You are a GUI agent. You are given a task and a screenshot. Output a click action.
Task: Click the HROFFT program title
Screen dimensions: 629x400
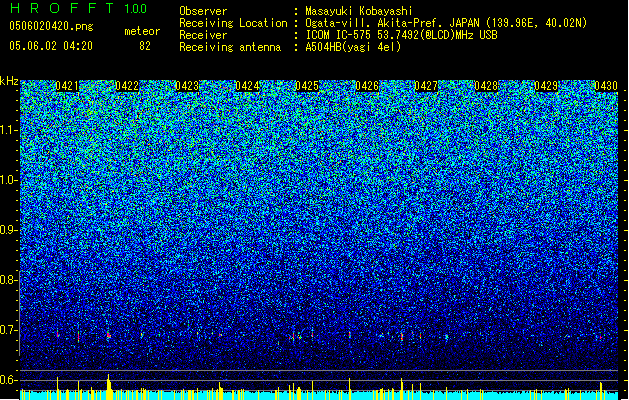[x=62, y=8]
